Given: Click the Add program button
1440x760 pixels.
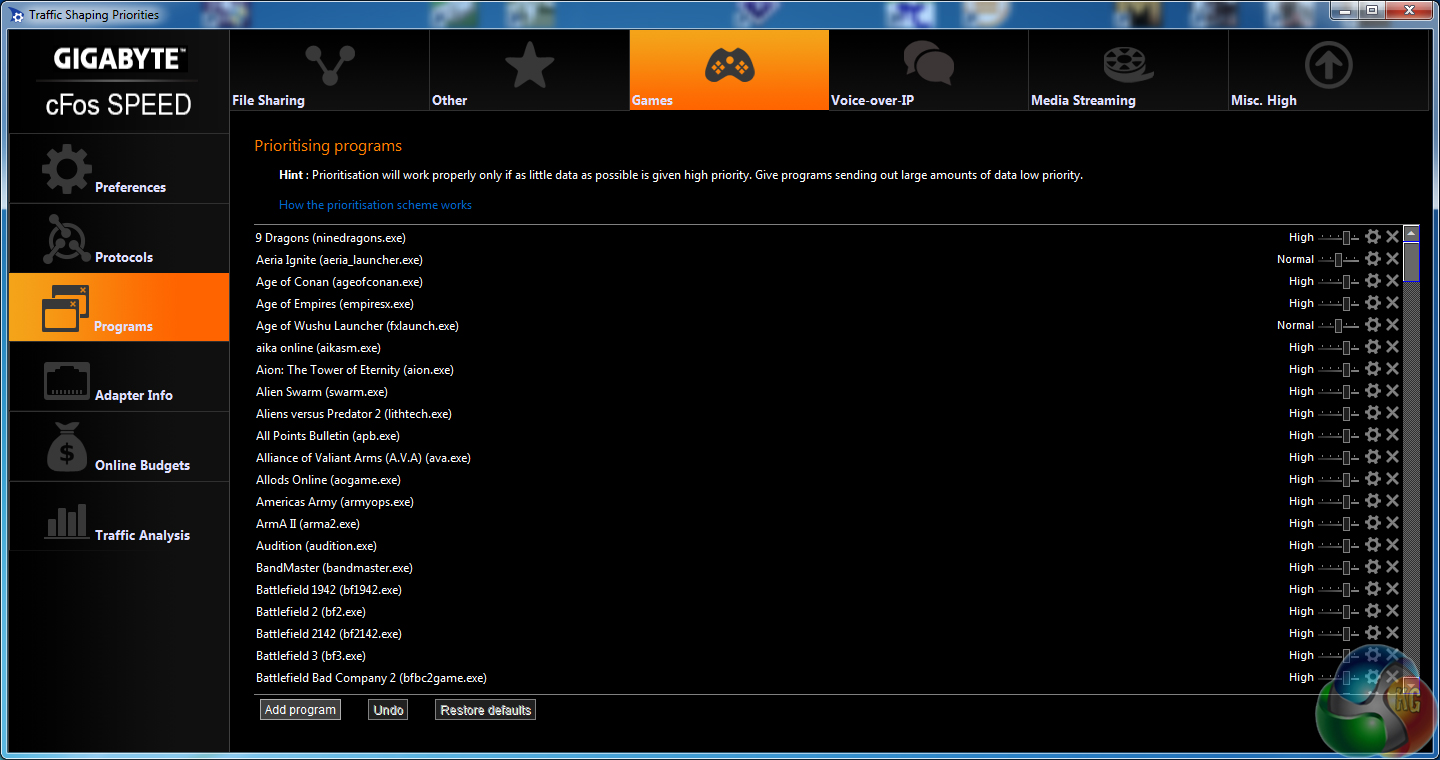Looking at the screenshot, I should click(x=300, y=710).
